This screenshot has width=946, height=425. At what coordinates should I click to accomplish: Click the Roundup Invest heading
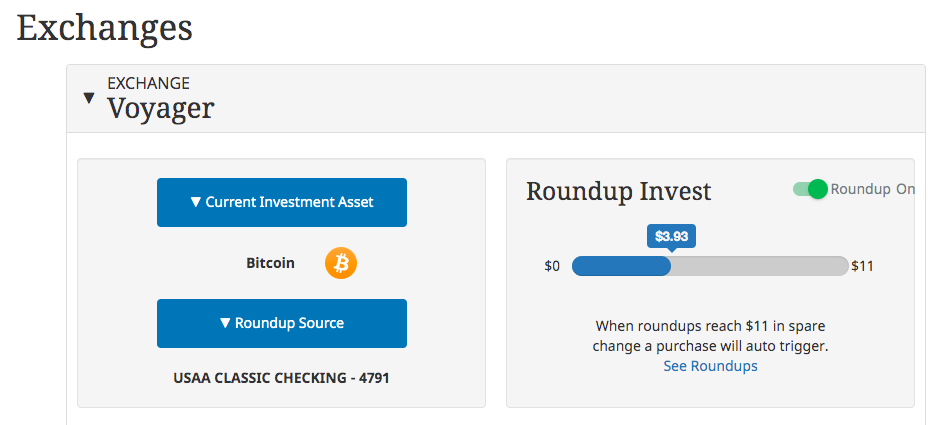tap(618, 191)
